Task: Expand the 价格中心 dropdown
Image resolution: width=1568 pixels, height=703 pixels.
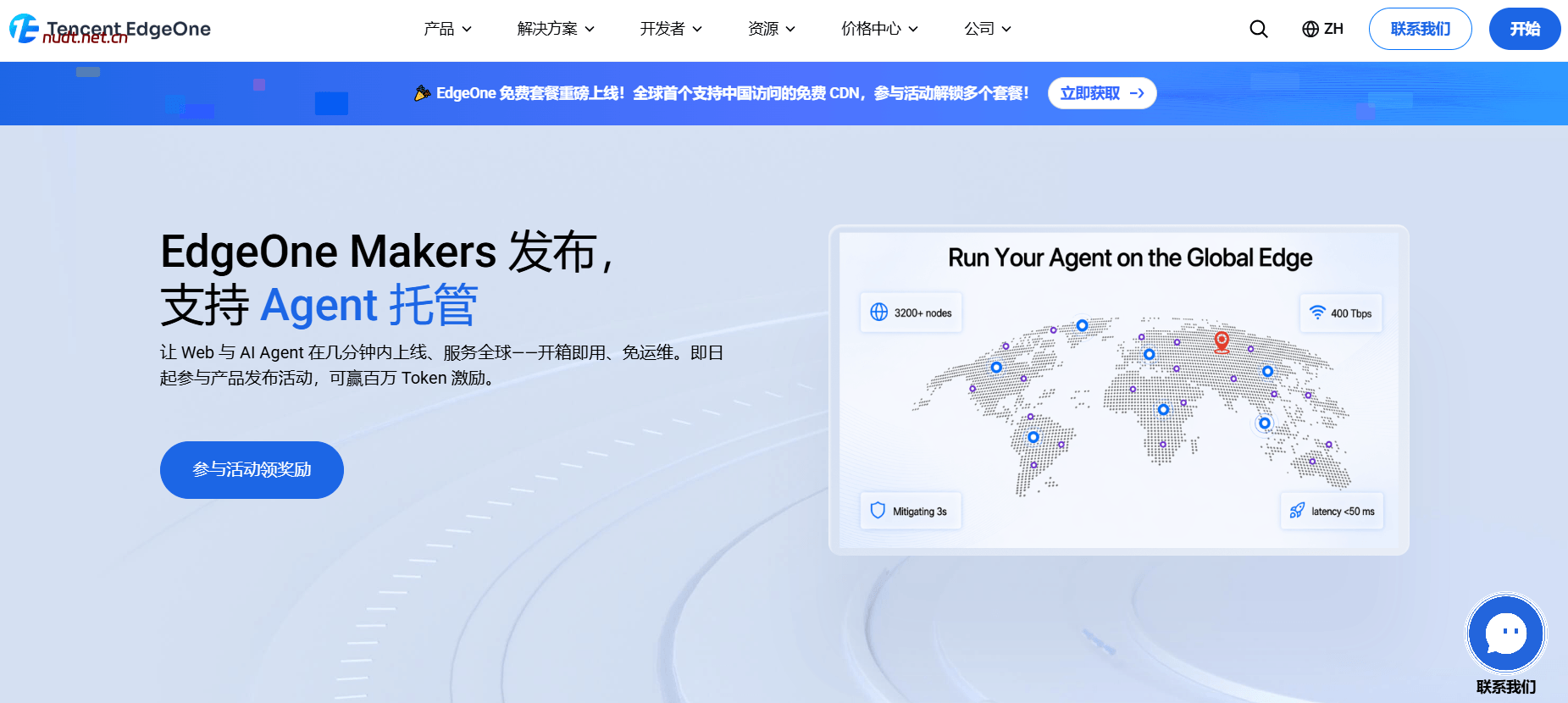Action: [x=879, y=29]
